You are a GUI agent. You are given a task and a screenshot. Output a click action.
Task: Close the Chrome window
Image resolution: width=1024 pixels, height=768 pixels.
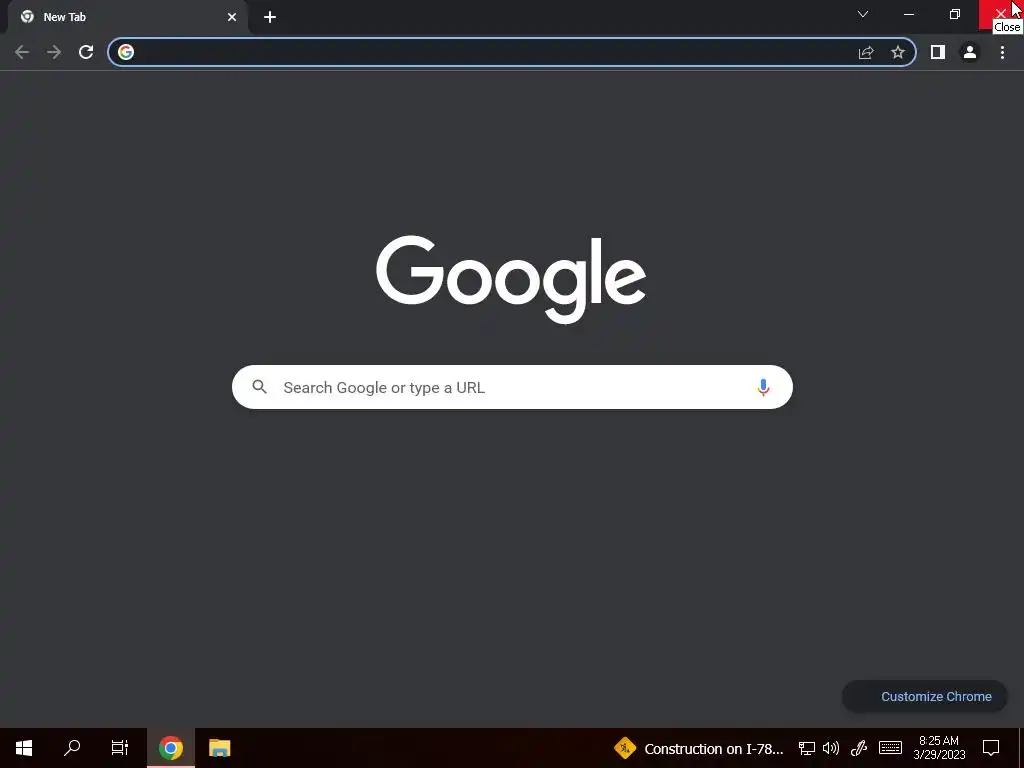[1000, 14]
